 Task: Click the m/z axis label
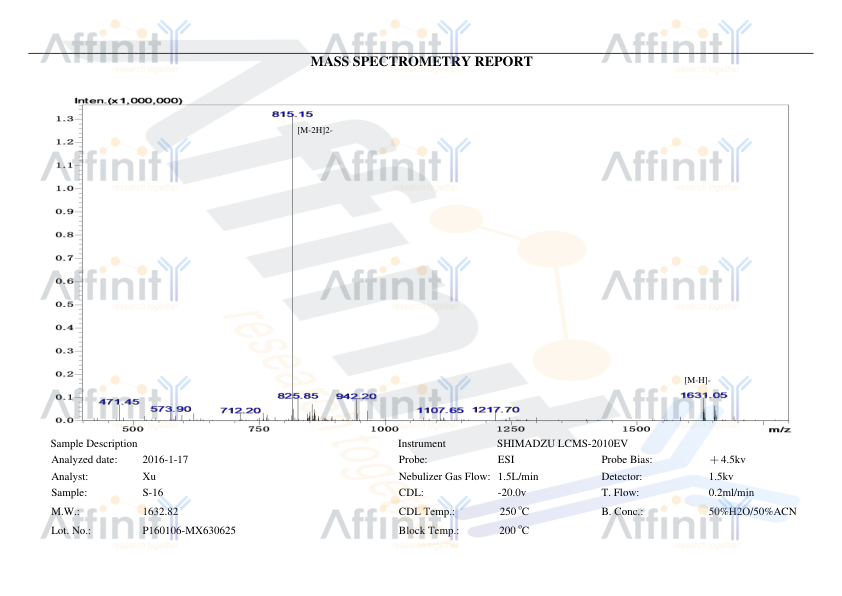tap(779, 430)
